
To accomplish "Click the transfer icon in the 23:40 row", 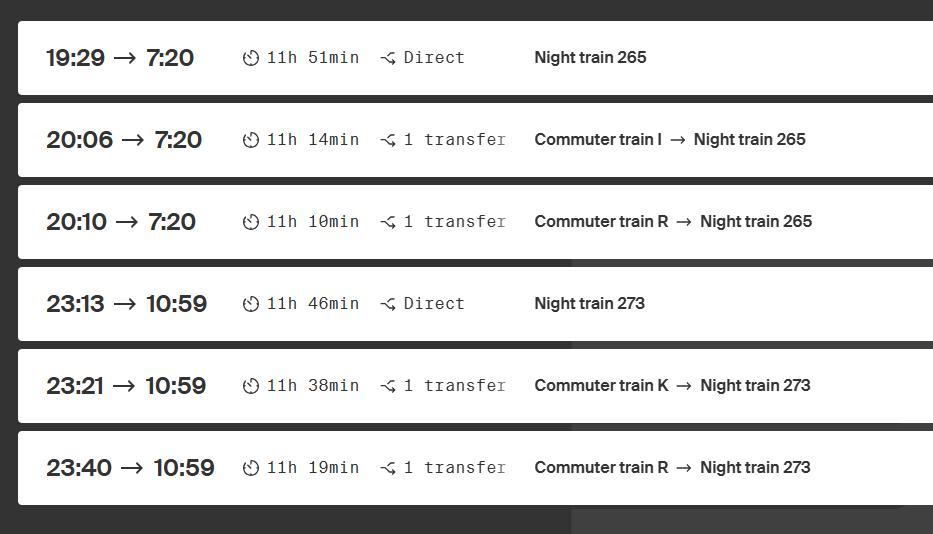I will pyautogui.click(x=388, y=468).
